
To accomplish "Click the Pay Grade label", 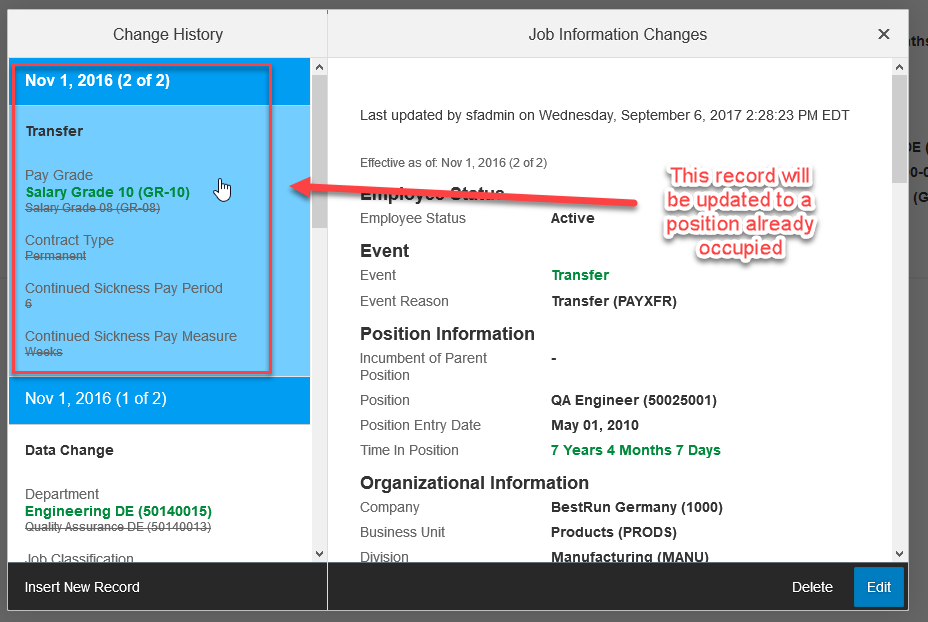I will [x=59, y=175].
